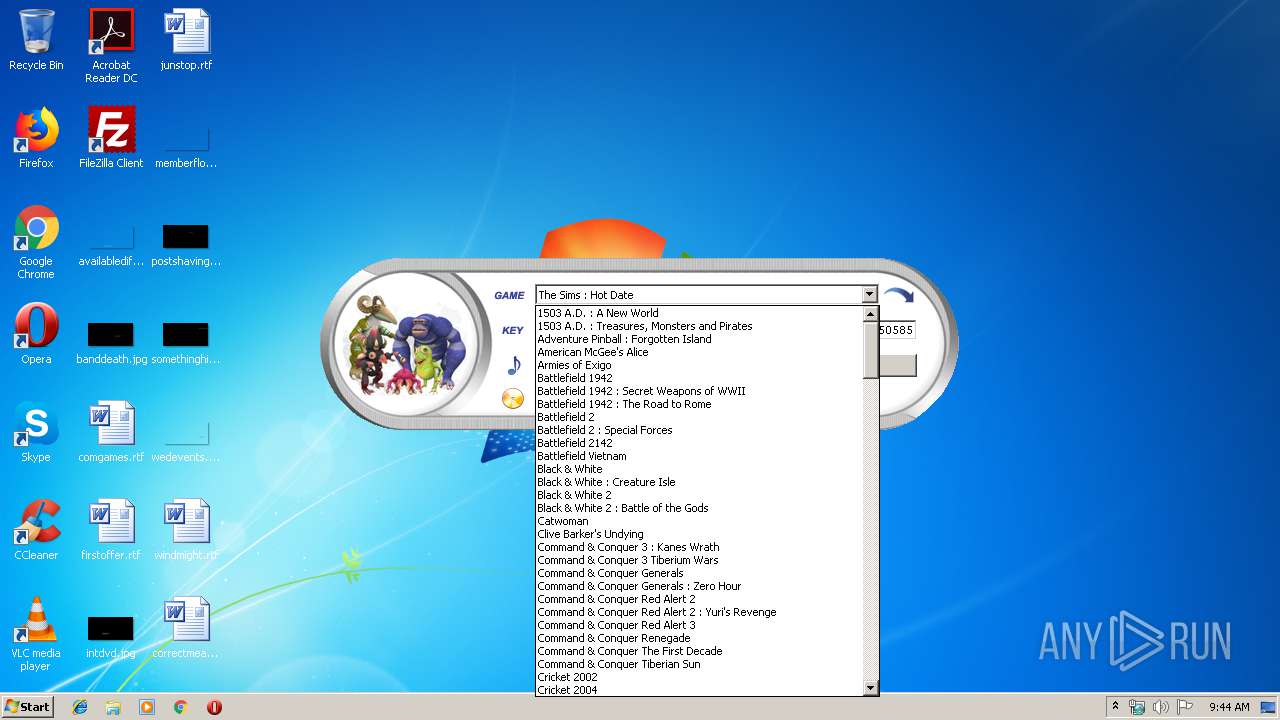Show hidden tray icons arrow

click(x=1115, y=706)
